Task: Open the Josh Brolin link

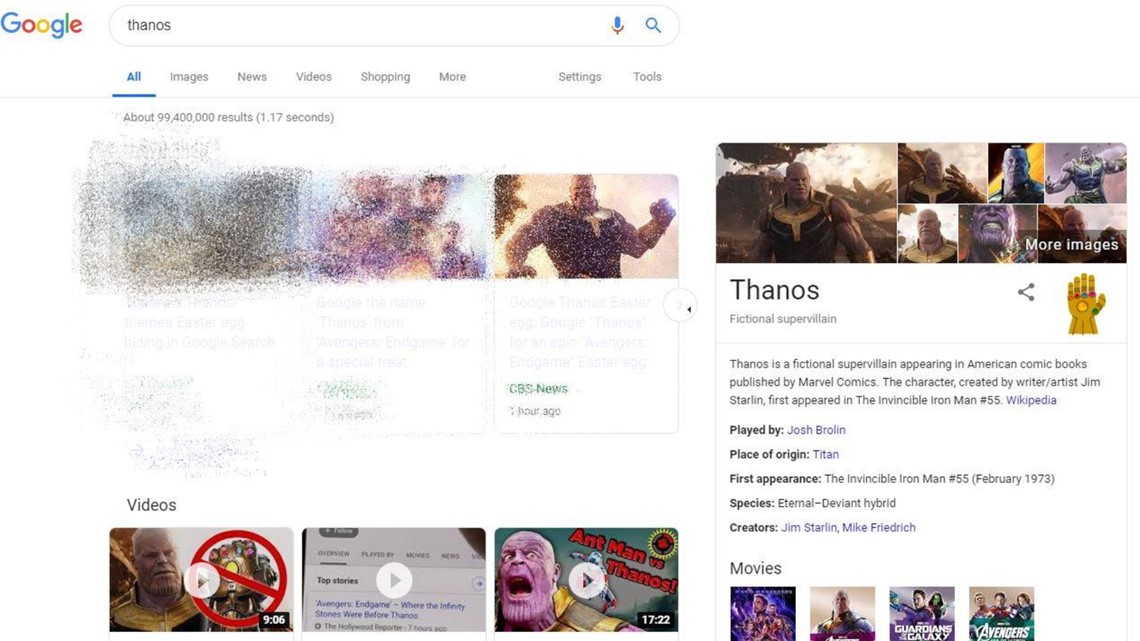Action: 816,430
